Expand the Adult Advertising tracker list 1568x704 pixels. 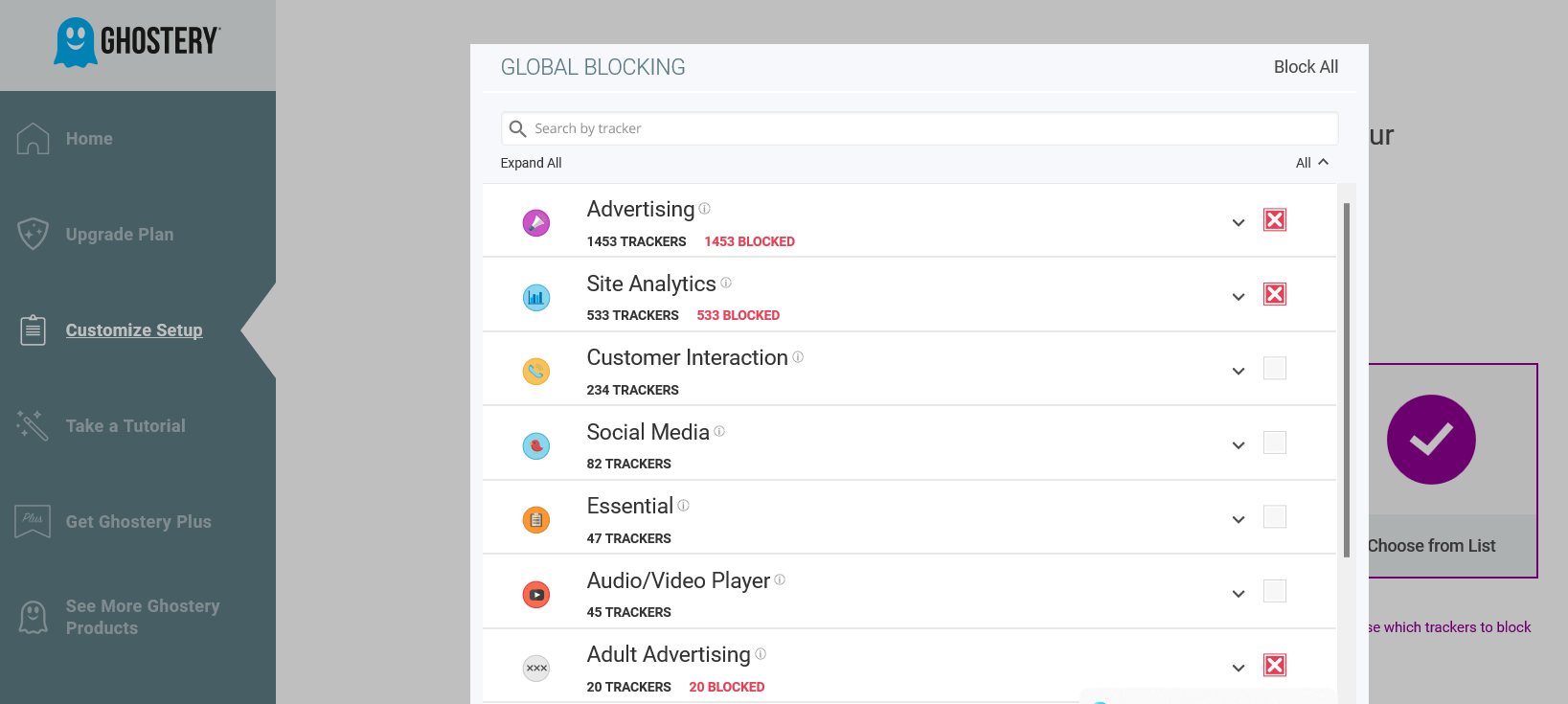[1238, 669]
